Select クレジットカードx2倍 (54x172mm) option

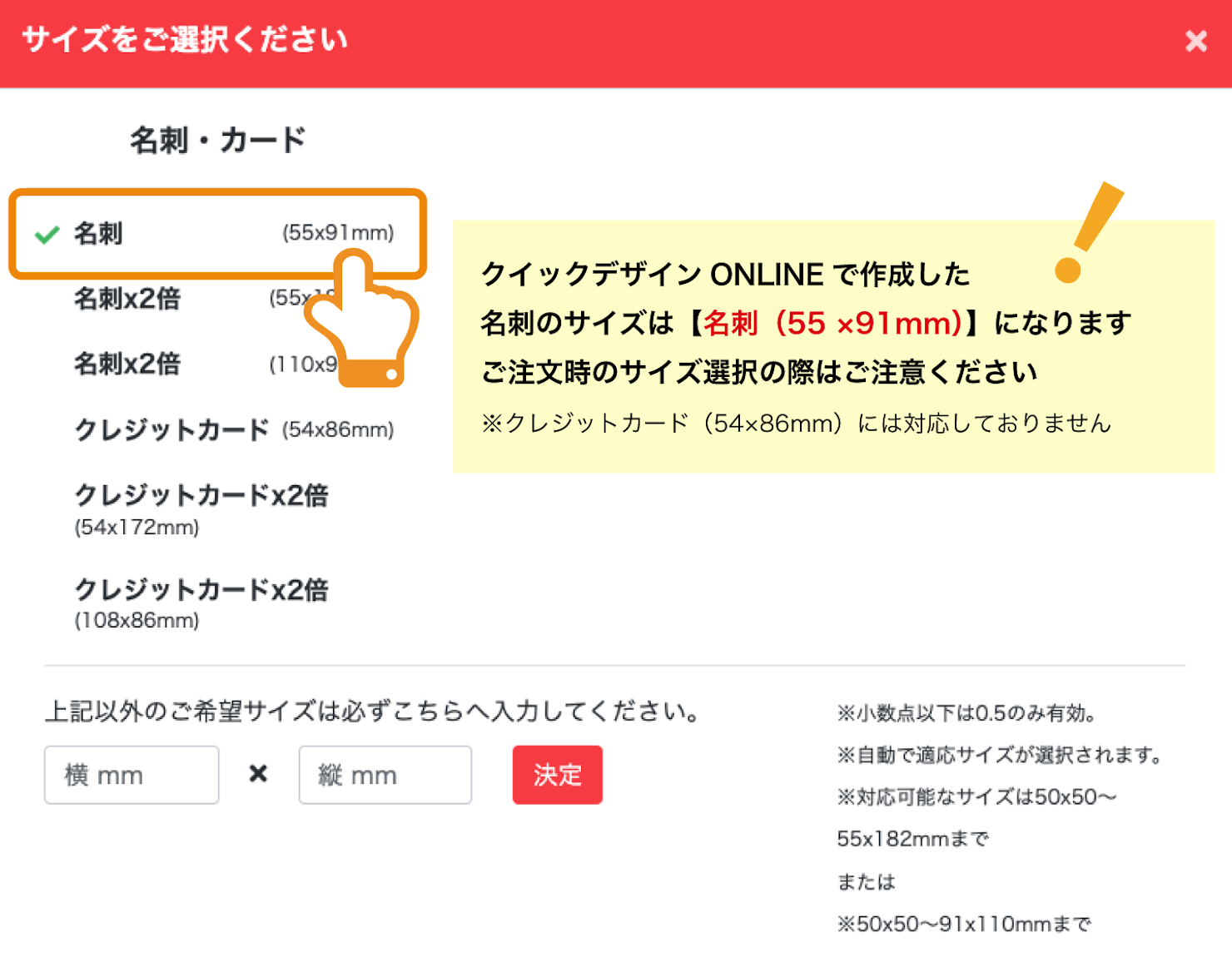202,509
